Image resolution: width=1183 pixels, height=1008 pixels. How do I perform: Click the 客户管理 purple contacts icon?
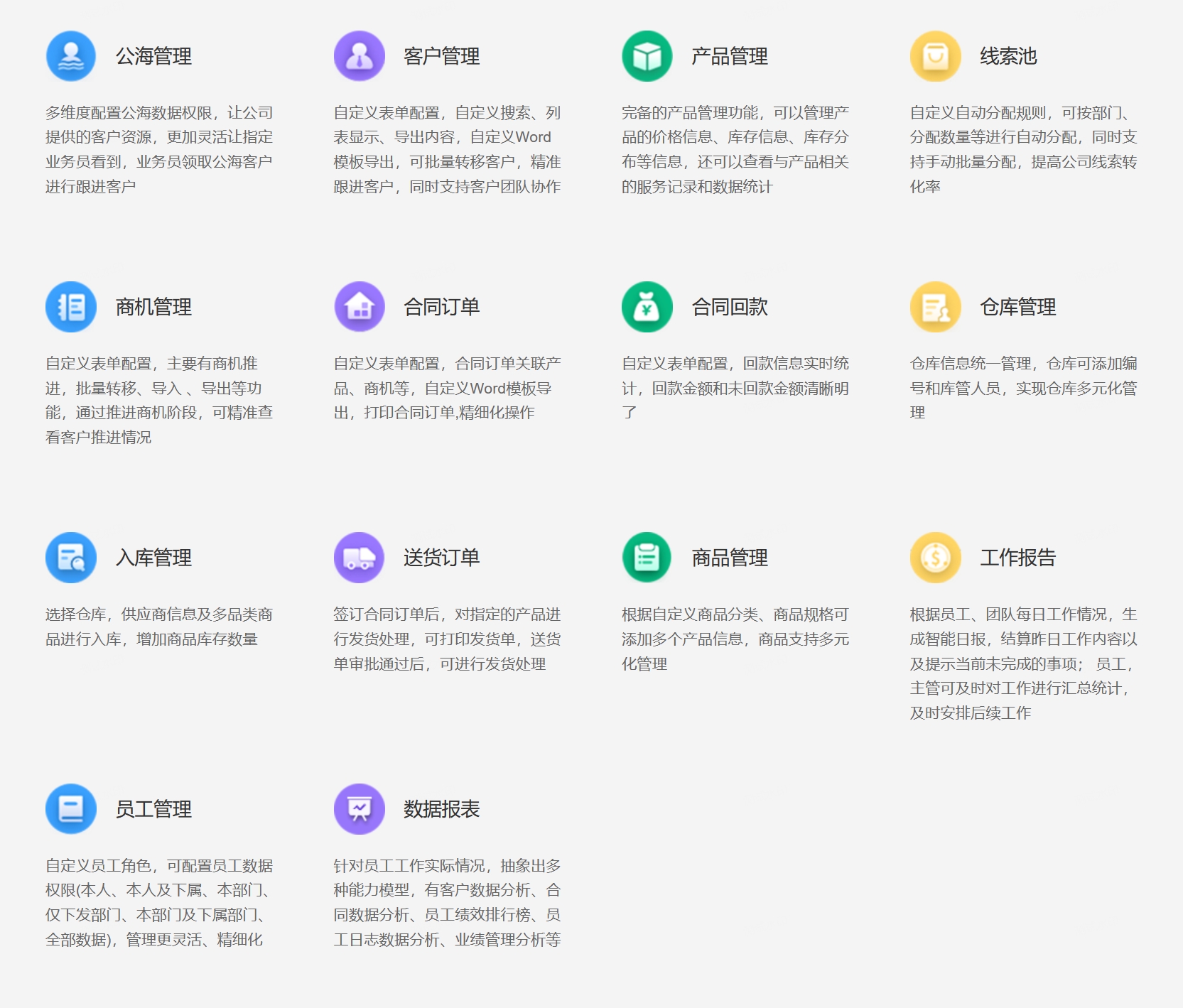[x=360, y=56]
